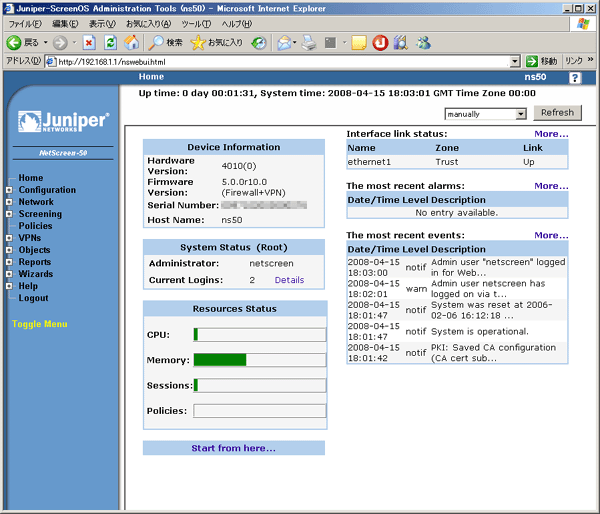
Task: Open the ヘルプ(H) menu
Action: coord(236,24)
